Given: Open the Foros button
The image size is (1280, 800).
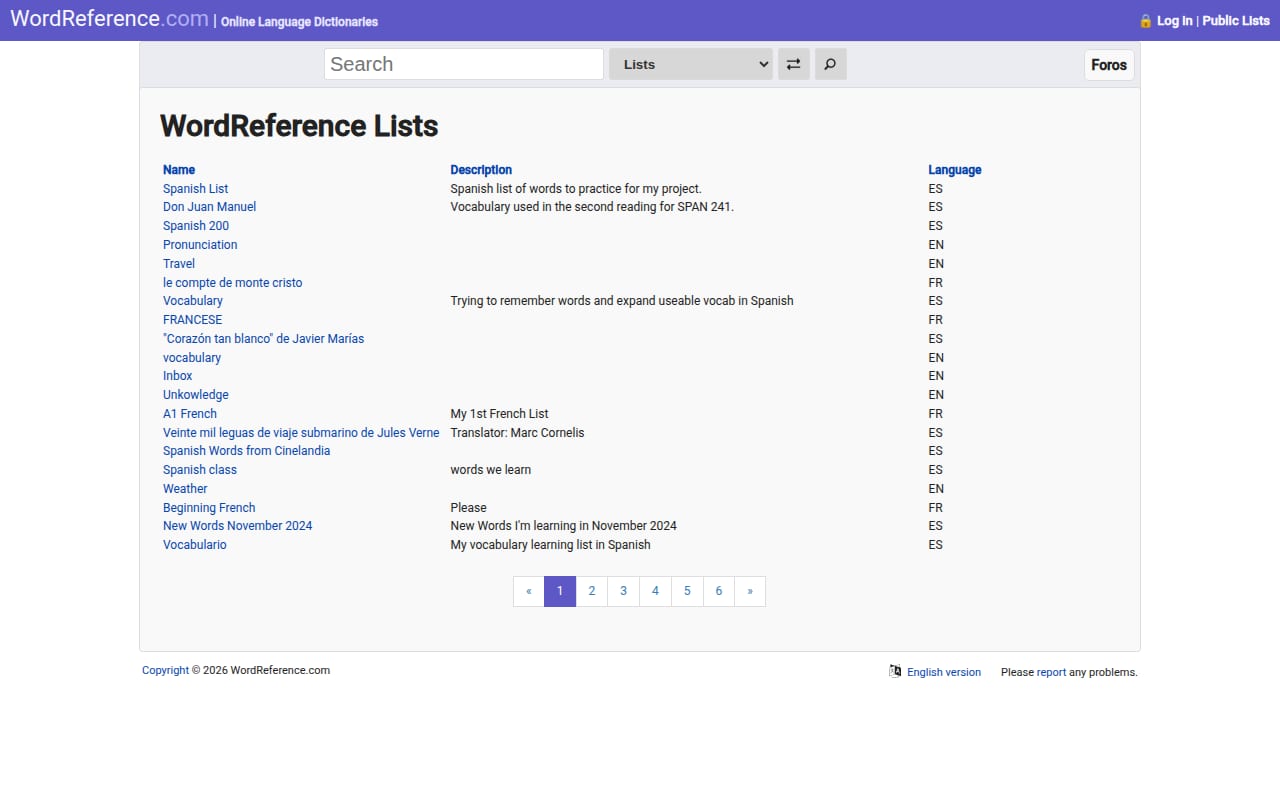Looking at the screenshot, I should pos(1109,65).
